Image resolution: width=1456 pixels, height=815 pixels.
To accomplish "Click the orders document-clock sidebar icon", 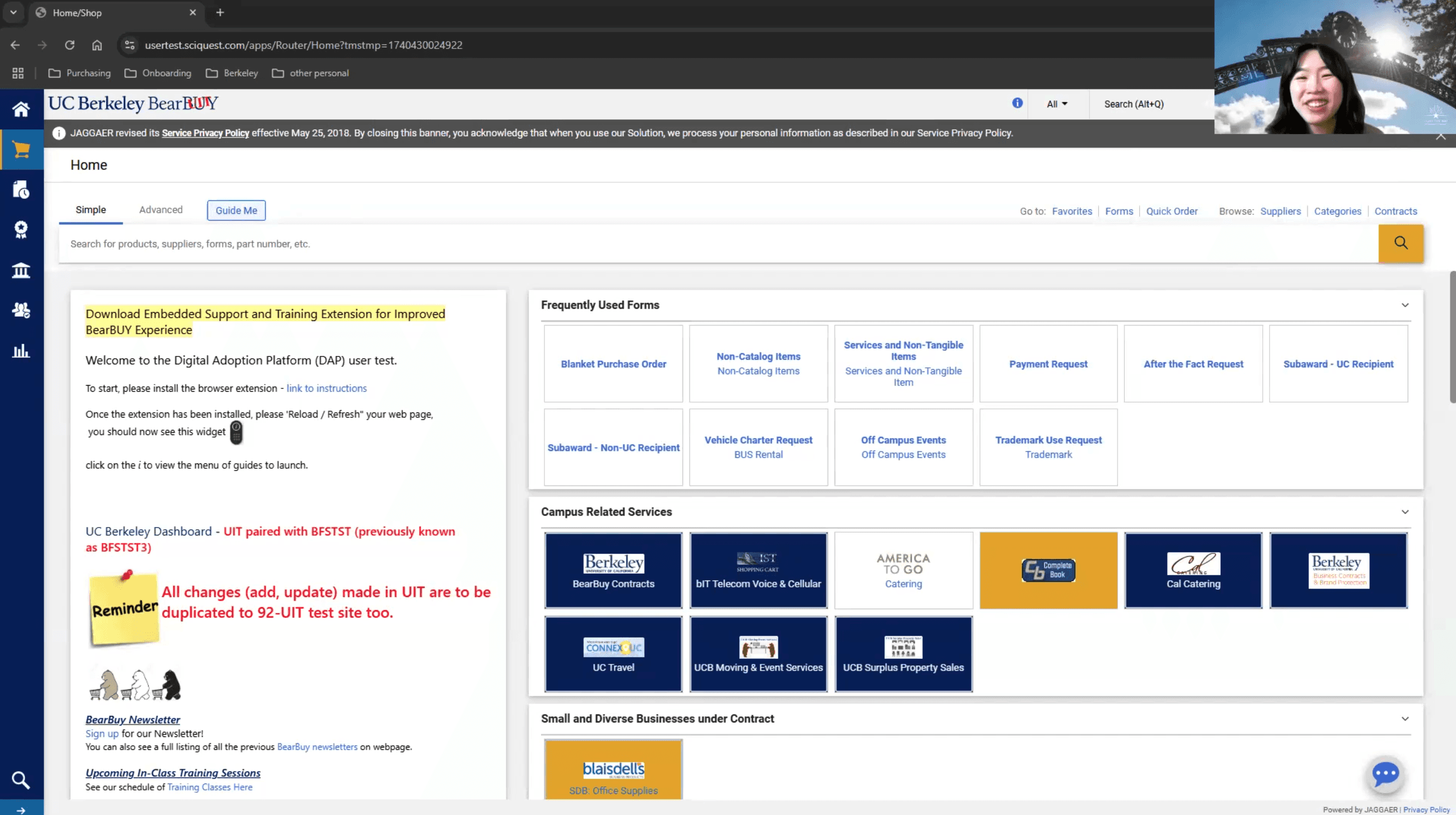I will tap(21, 190).
